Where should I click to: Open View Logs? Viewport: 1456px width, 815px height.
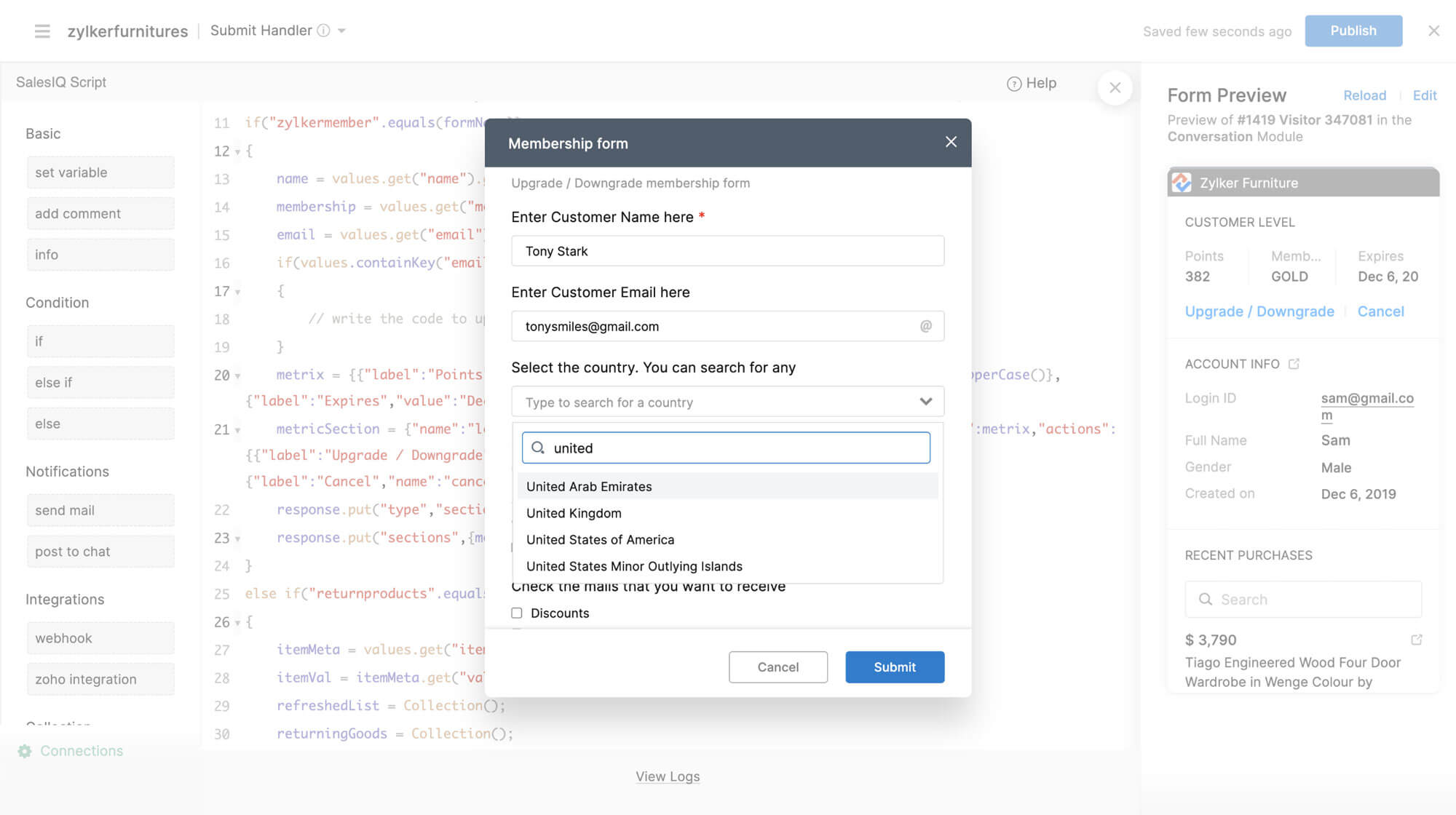pos(668,776)
